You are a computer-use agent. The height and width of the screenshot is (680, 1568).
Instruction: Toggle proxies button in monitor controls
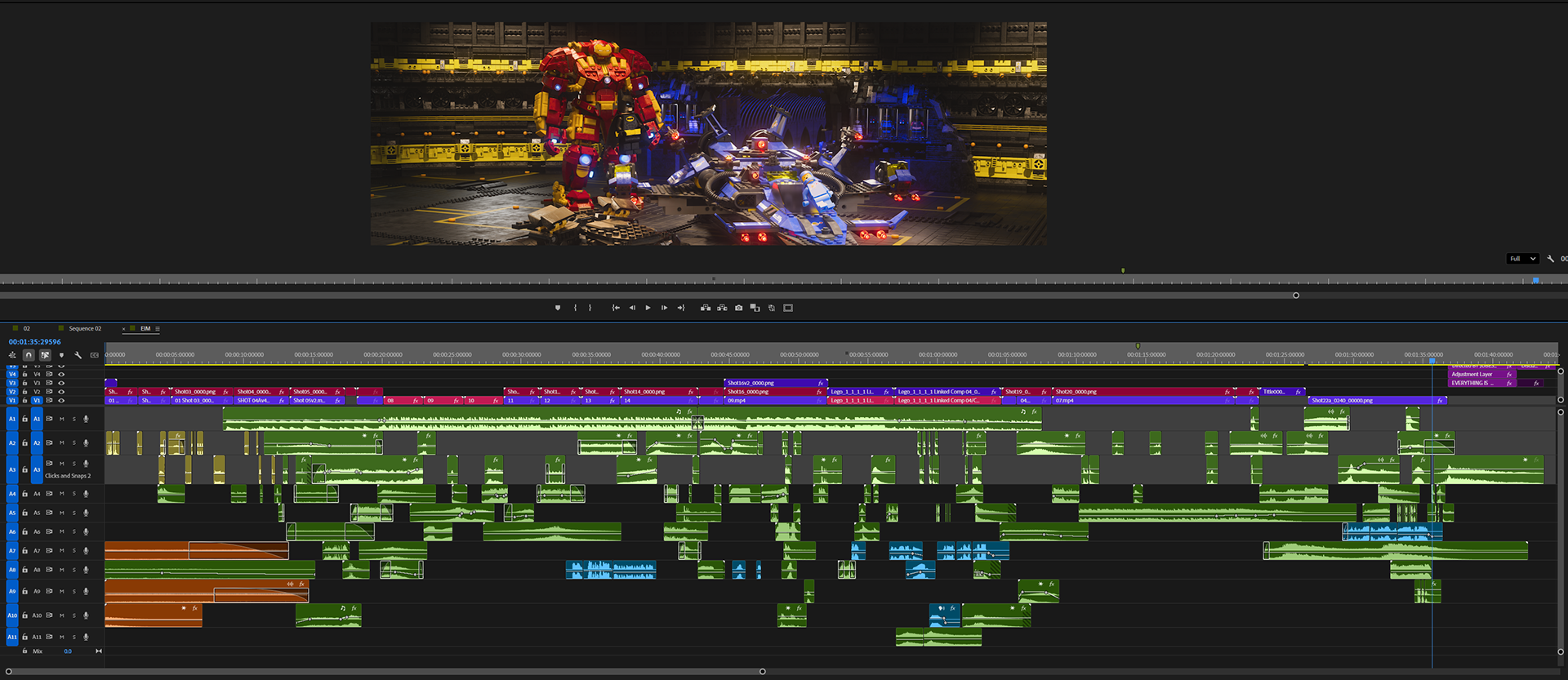tap(772, 308)
